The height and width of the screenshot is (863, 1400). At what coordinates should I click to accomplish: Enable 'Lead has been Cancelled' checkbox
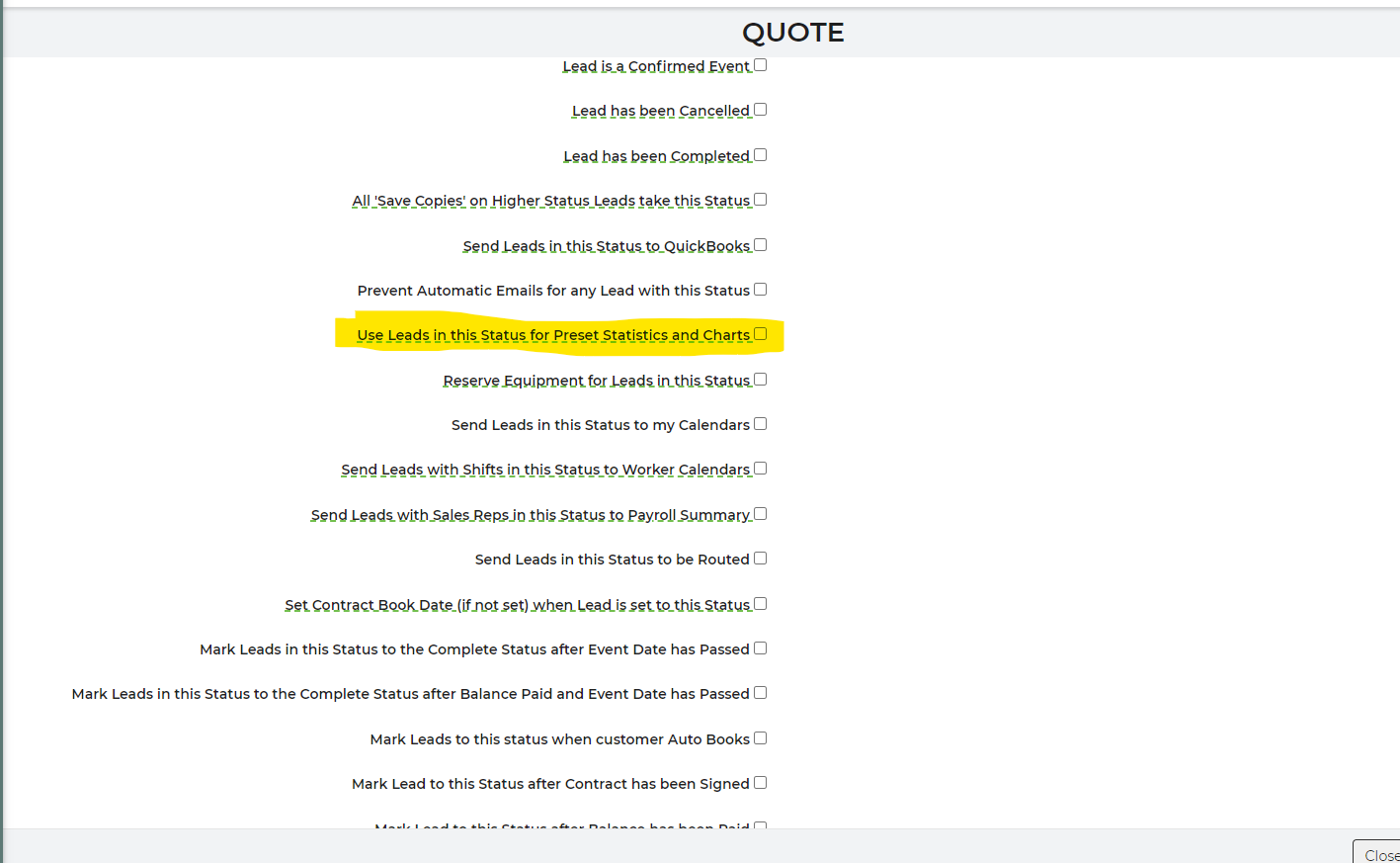760,110
